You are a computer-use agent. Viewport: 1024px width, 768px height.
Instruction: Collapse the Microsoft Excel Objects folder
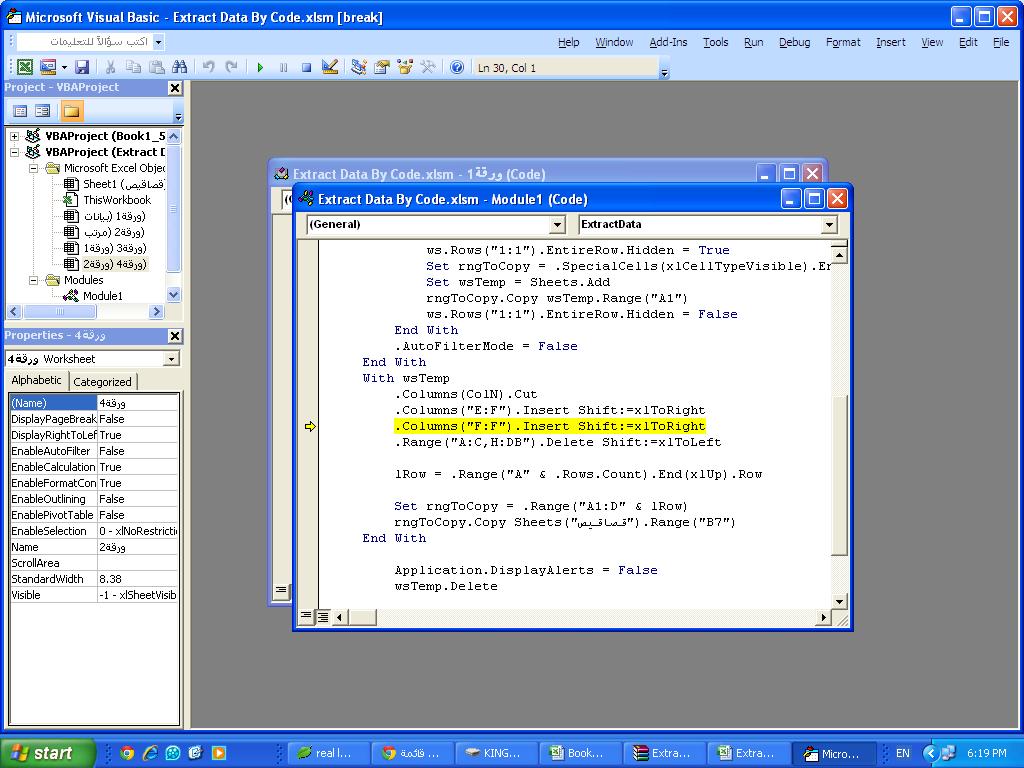(33, 168)
